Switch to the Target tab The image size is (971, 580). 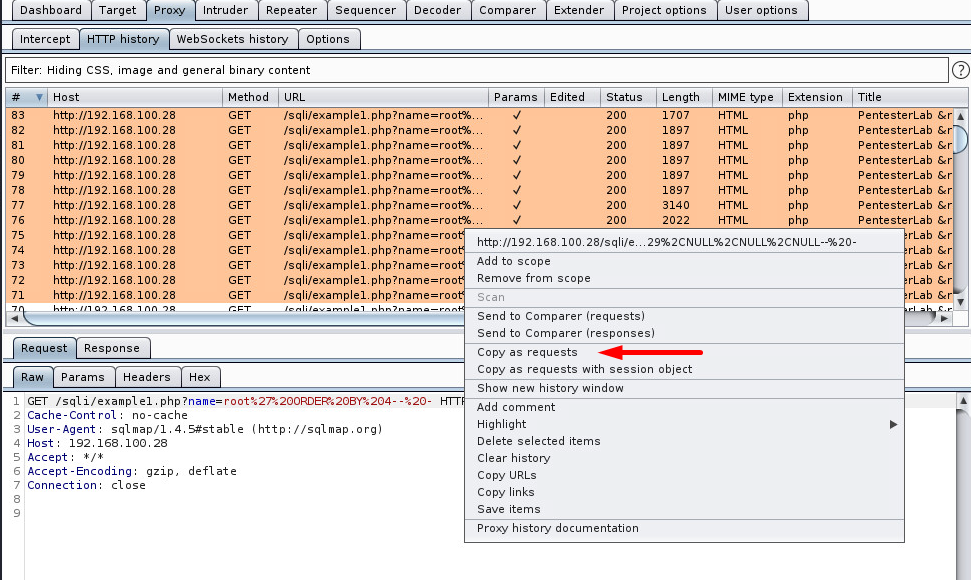118,10
